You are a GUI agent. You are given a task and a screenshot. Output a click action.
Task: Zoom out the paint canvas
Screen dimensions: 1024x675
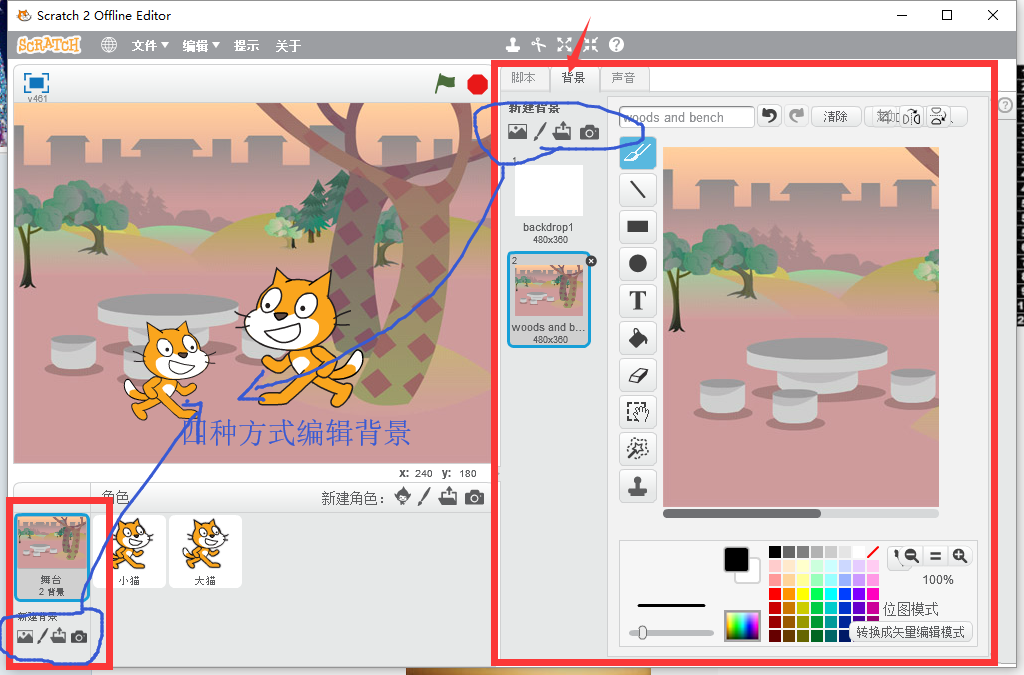point(912,556)
